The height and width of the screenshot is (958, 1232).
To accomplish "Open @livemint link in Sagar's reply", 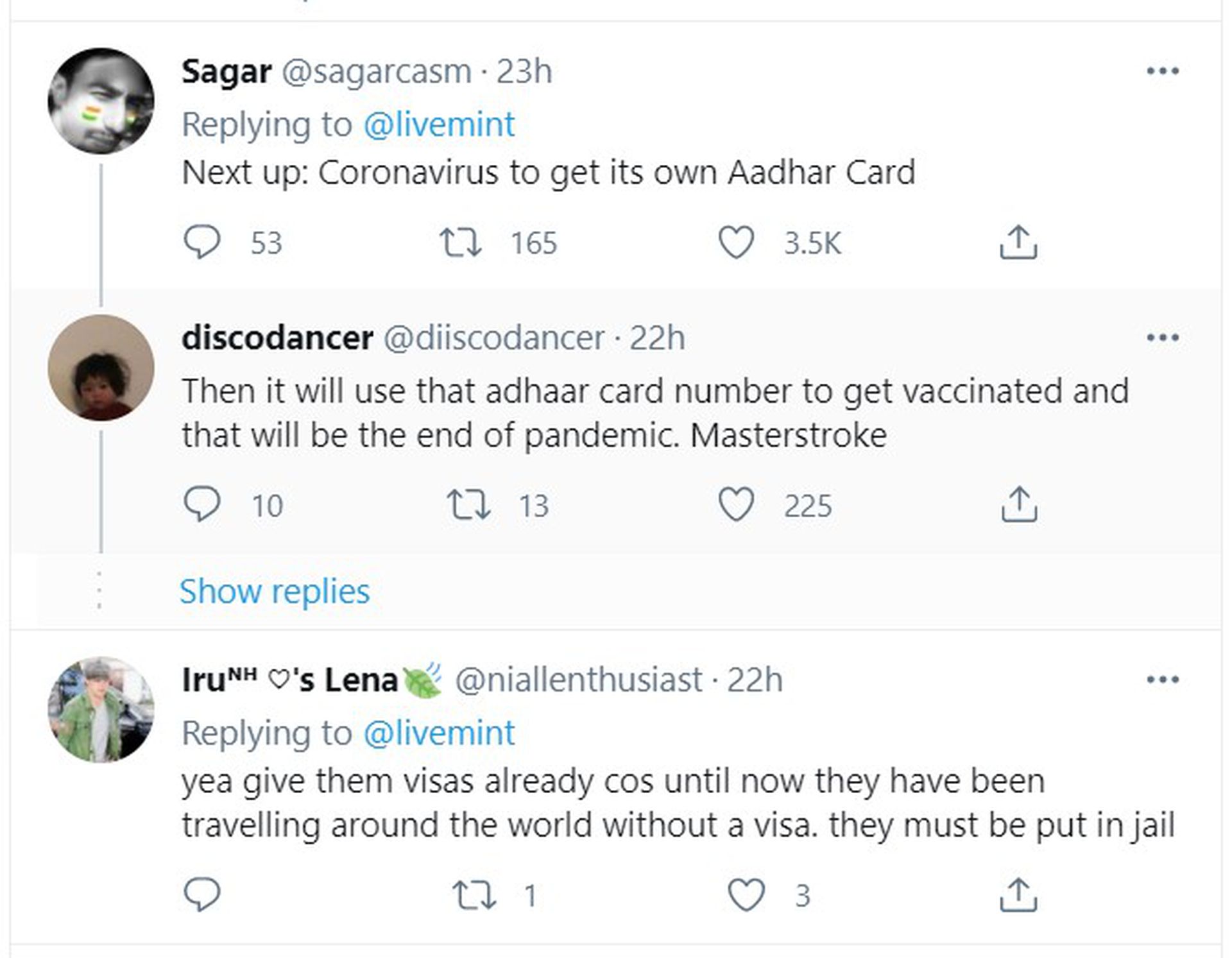I will coord(439,124).
